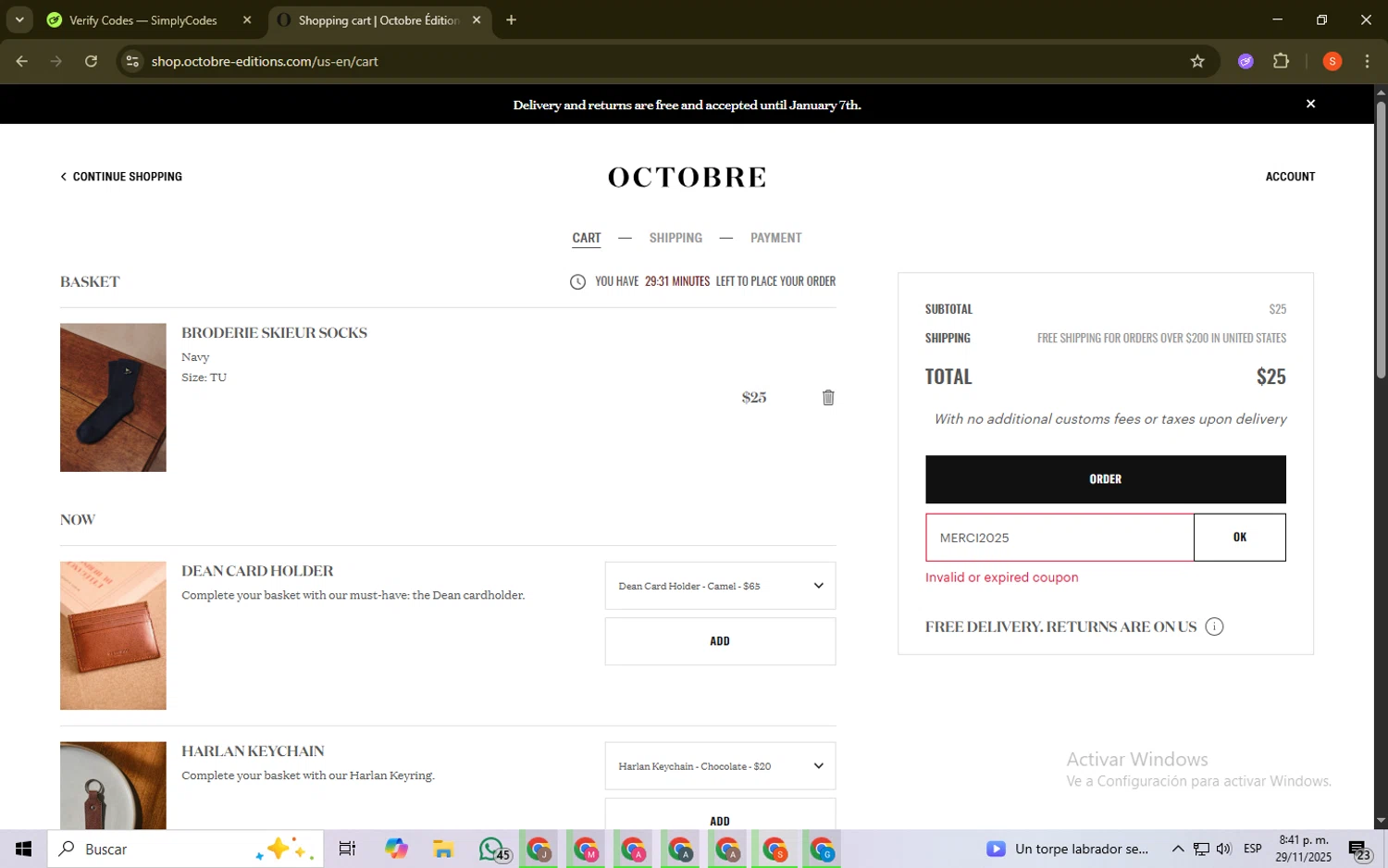Click the info icon beside Free Delivery
Viewport: 1388px width, 868px height.
pyautogui.click(x=1214, y=626)
